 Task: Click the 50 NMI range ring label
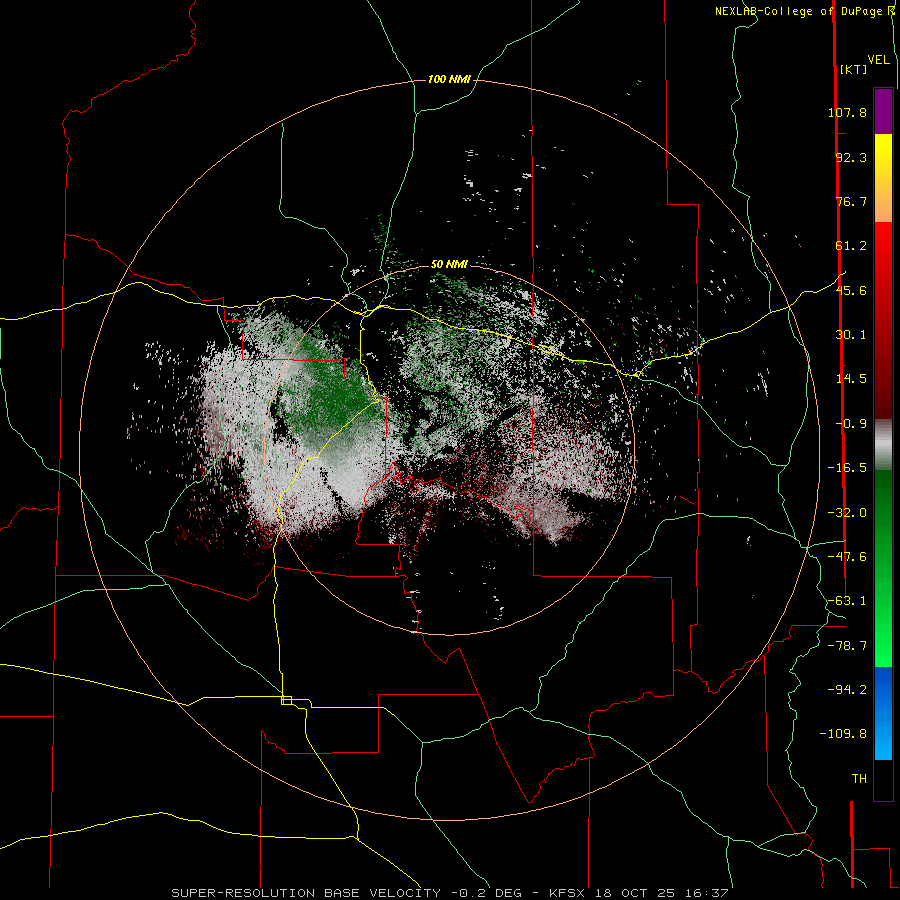449,264
